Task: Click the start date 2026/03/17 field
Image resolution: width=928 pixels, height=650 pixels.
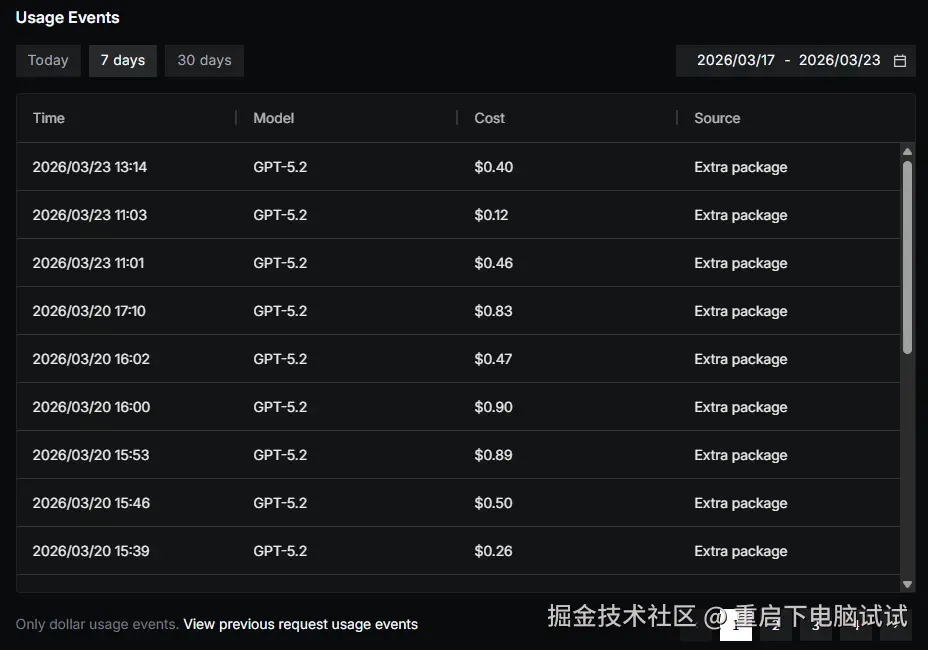Action: click(x=735, y=60)
